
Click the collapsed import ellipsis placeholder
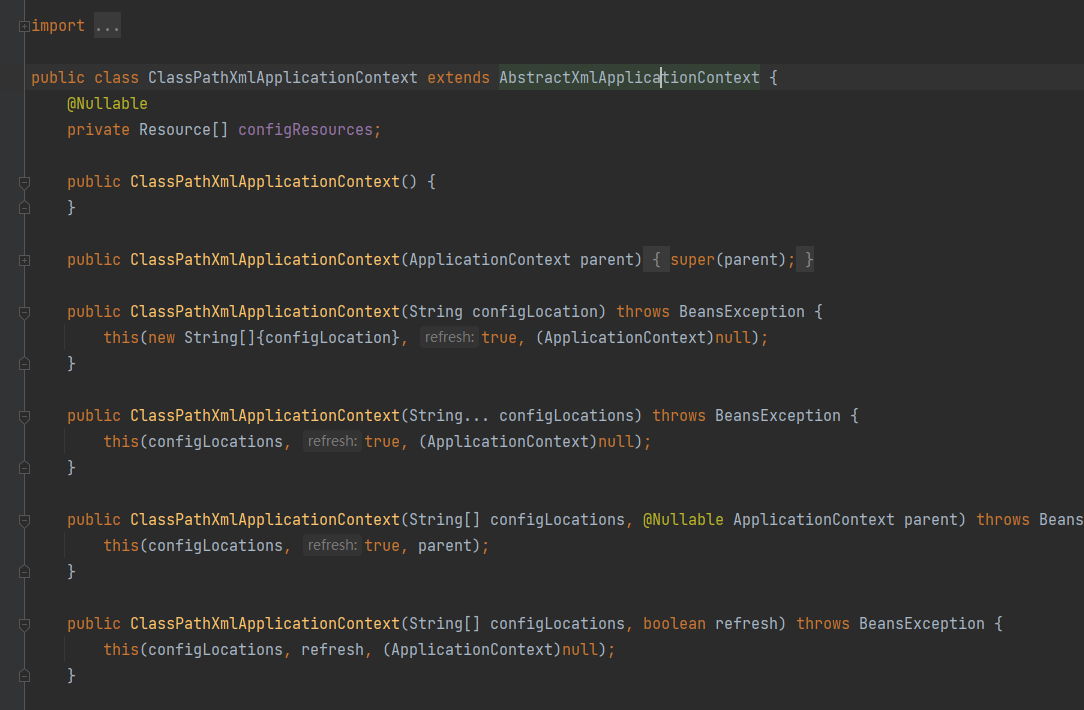point(107,26)
